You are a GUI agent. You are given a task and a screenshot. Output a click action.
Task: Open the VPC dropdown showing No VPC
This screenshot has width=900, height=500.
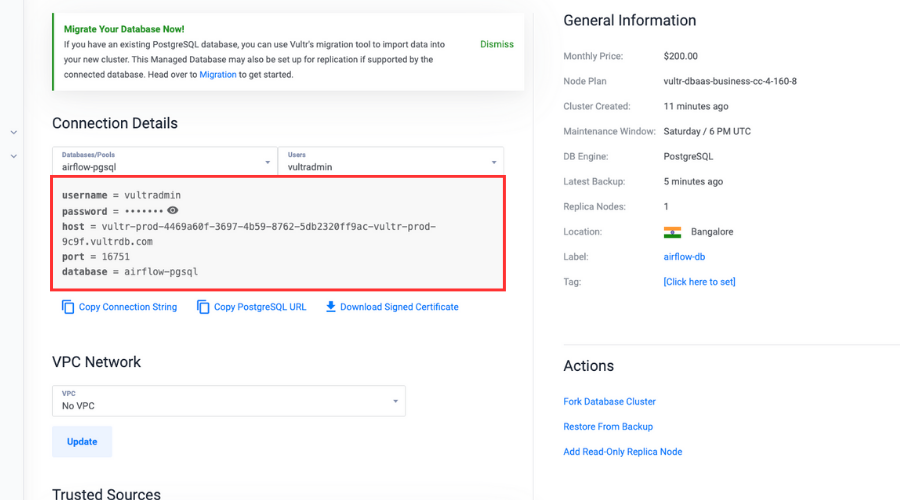click(228, 401)
